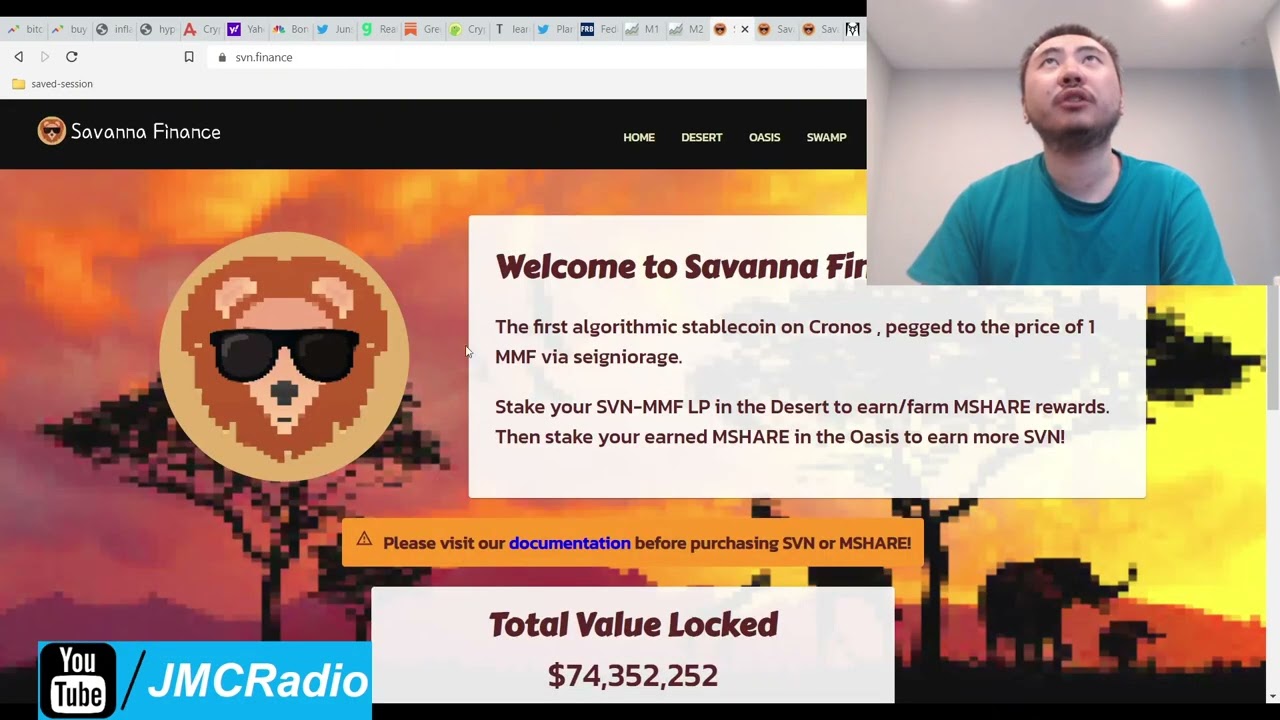Switch to the 'hyp' browser tab
This screenshot has height=720, width=1280.
(158, 30)
